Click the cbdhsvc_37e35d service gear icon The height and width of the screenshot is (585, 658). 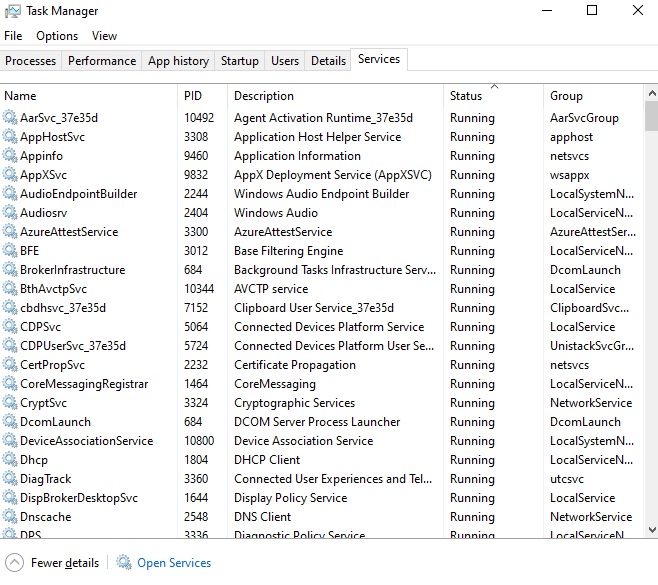[10, 307]
